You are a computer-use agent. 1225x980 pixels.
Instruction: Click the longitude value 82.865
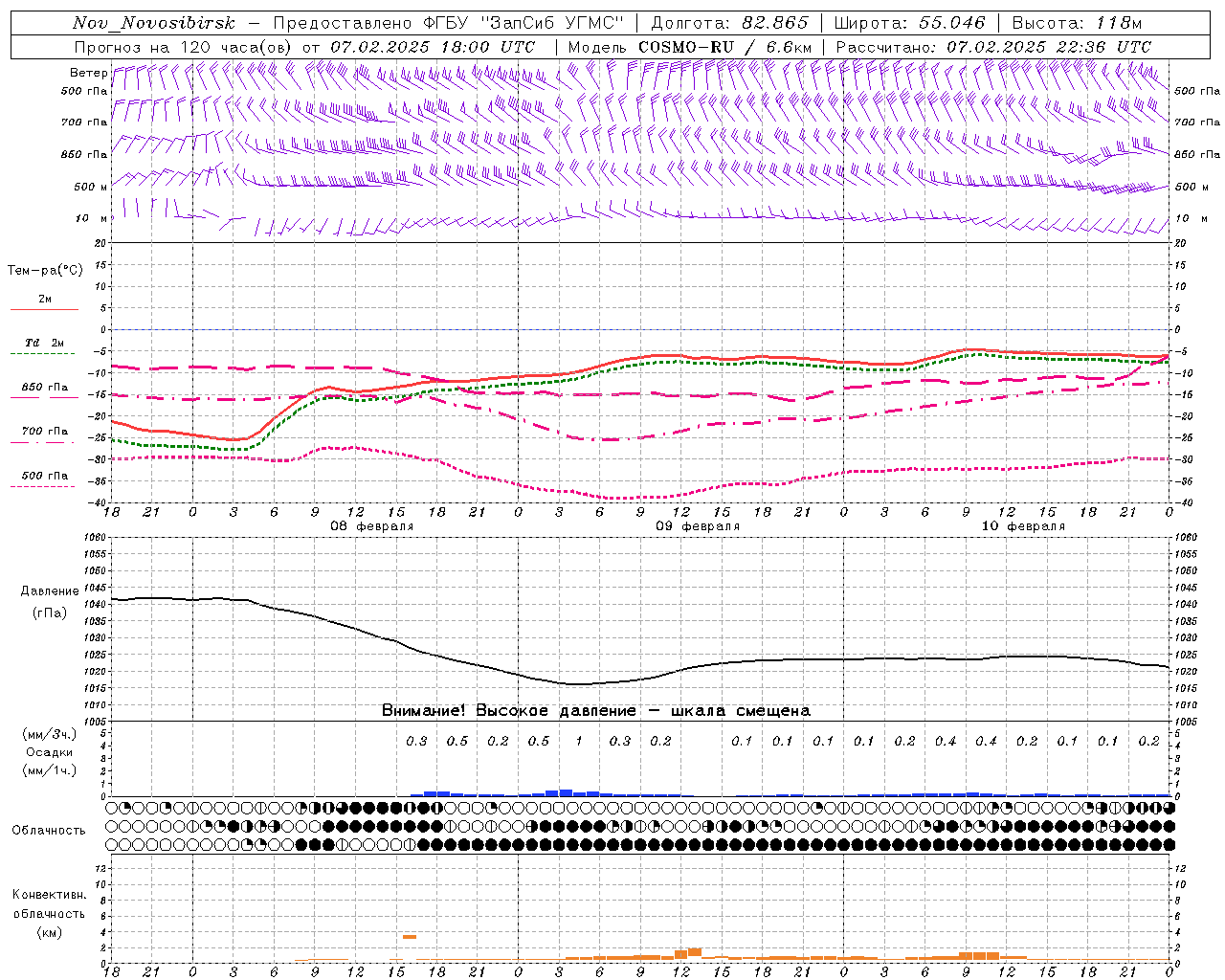(x=776, y=23)
